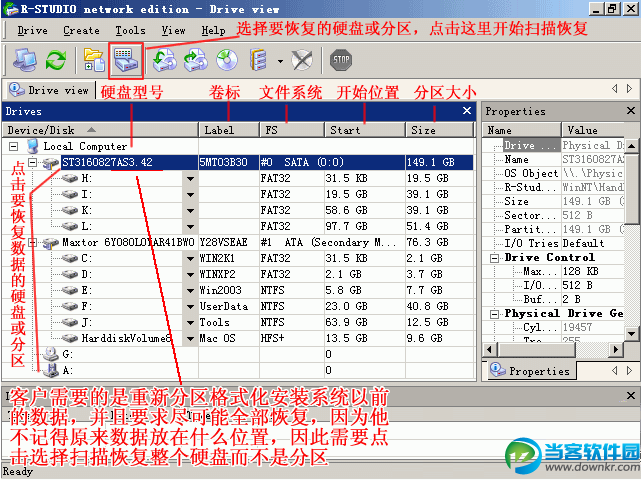Image resolution: width=641 pixels, height=481 pixels.
Task: Collapse the Drive Control property group
Action: click(495, 258)
